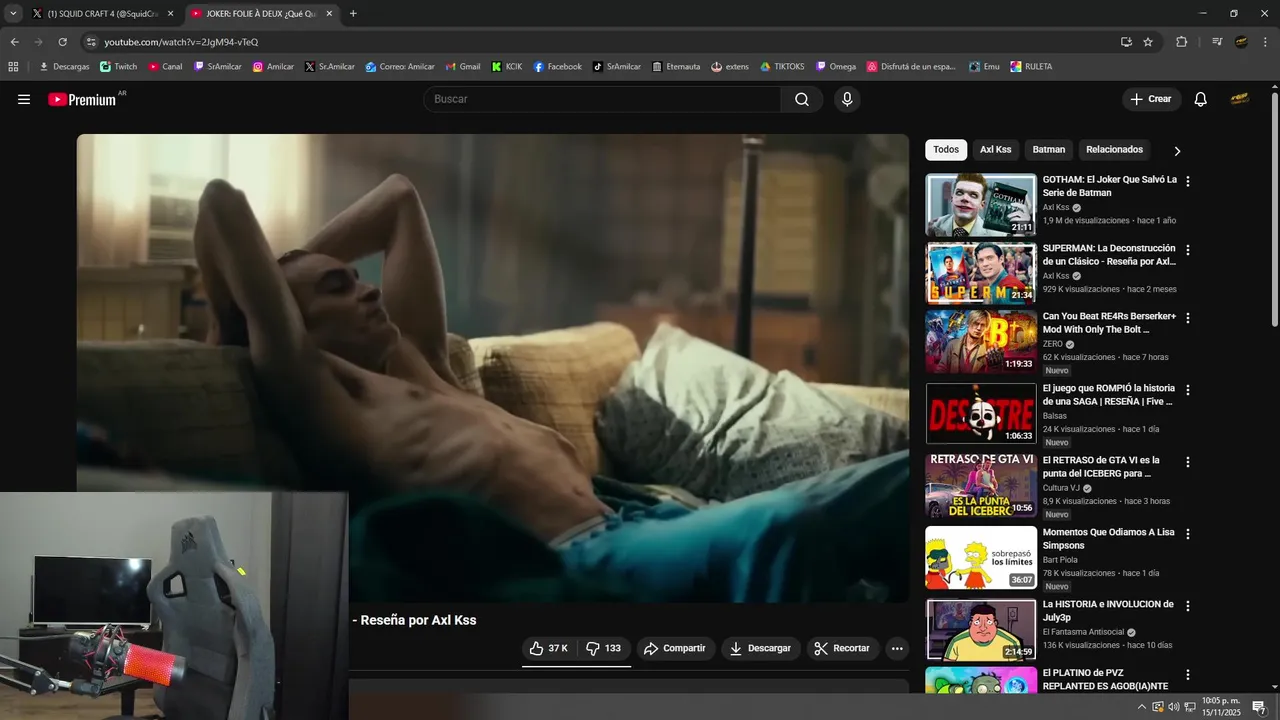Image resolution: width=1280 pixels, height=720 pixels.
Task: Click the Joker video player frame
Action: [x=493, y=368]
